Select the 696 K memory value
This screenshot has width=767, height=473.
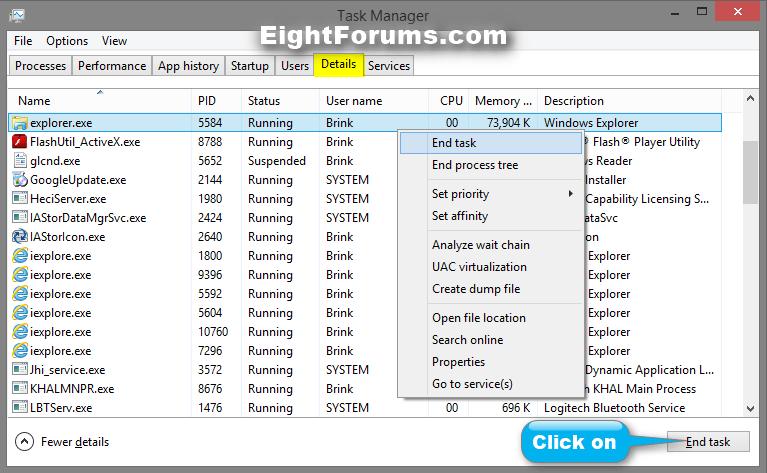pyautogui.click(x=516, y=408)
